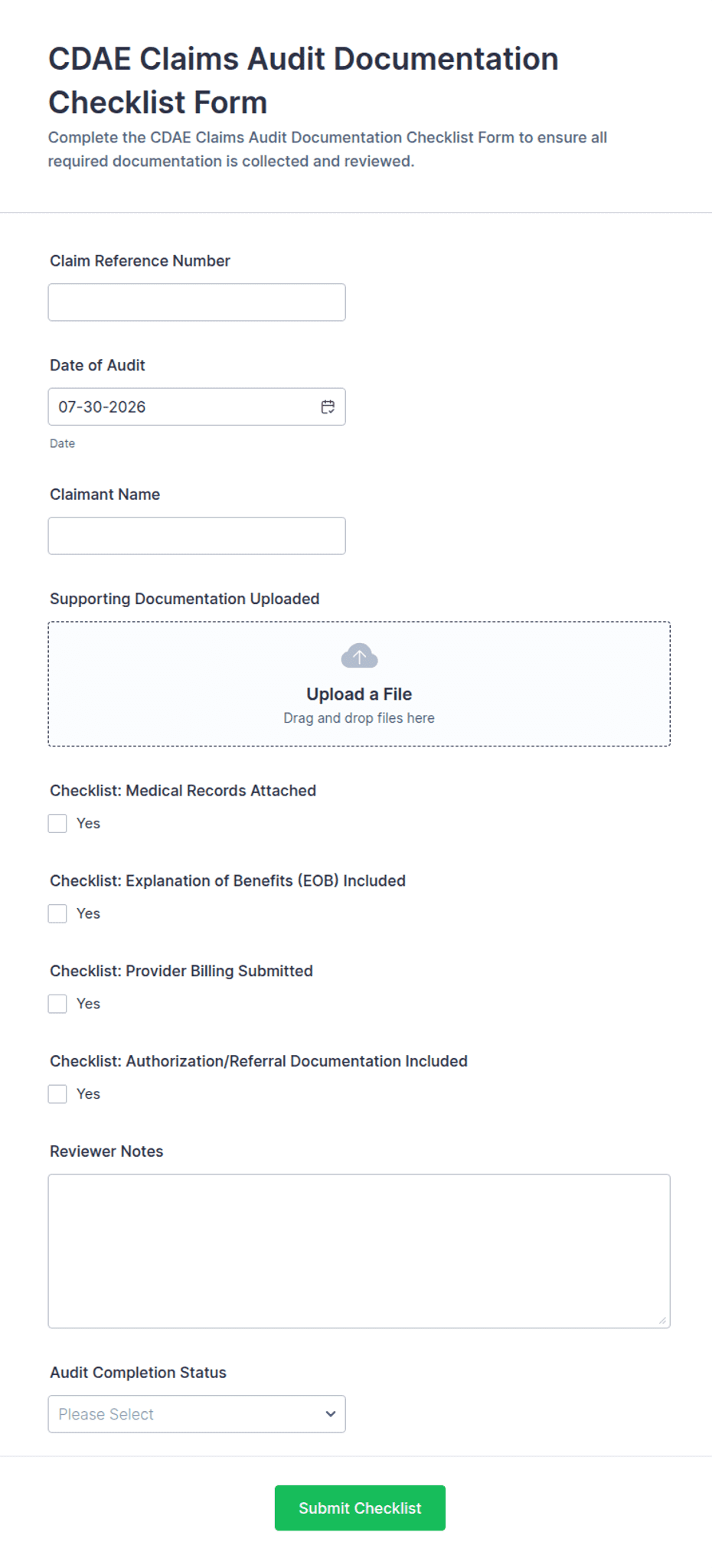Image resolution: width=712 pixels, height=1568 pixels.
Task: Click the Reviewer Notes resize handle
Action: [x=662, y=1320]
